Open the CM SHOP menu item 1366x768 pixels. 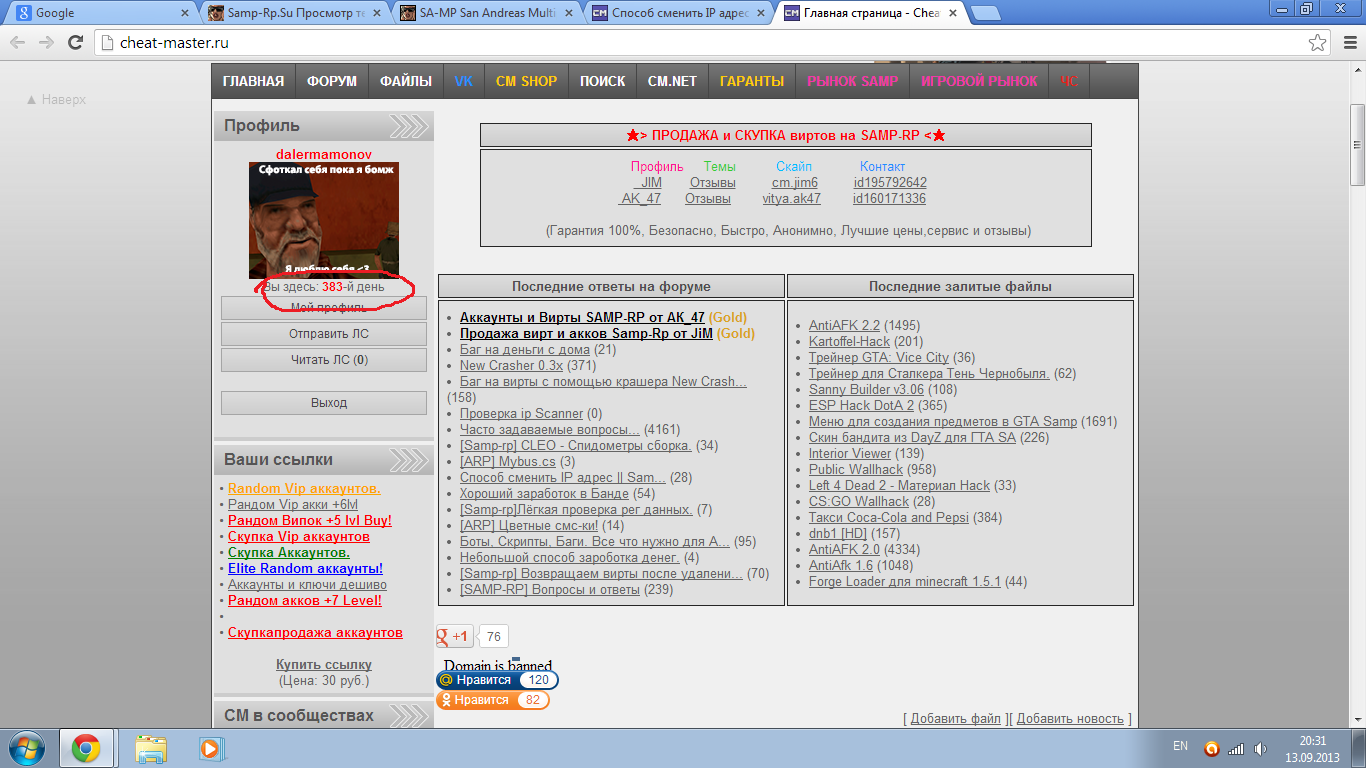[527, 81]
